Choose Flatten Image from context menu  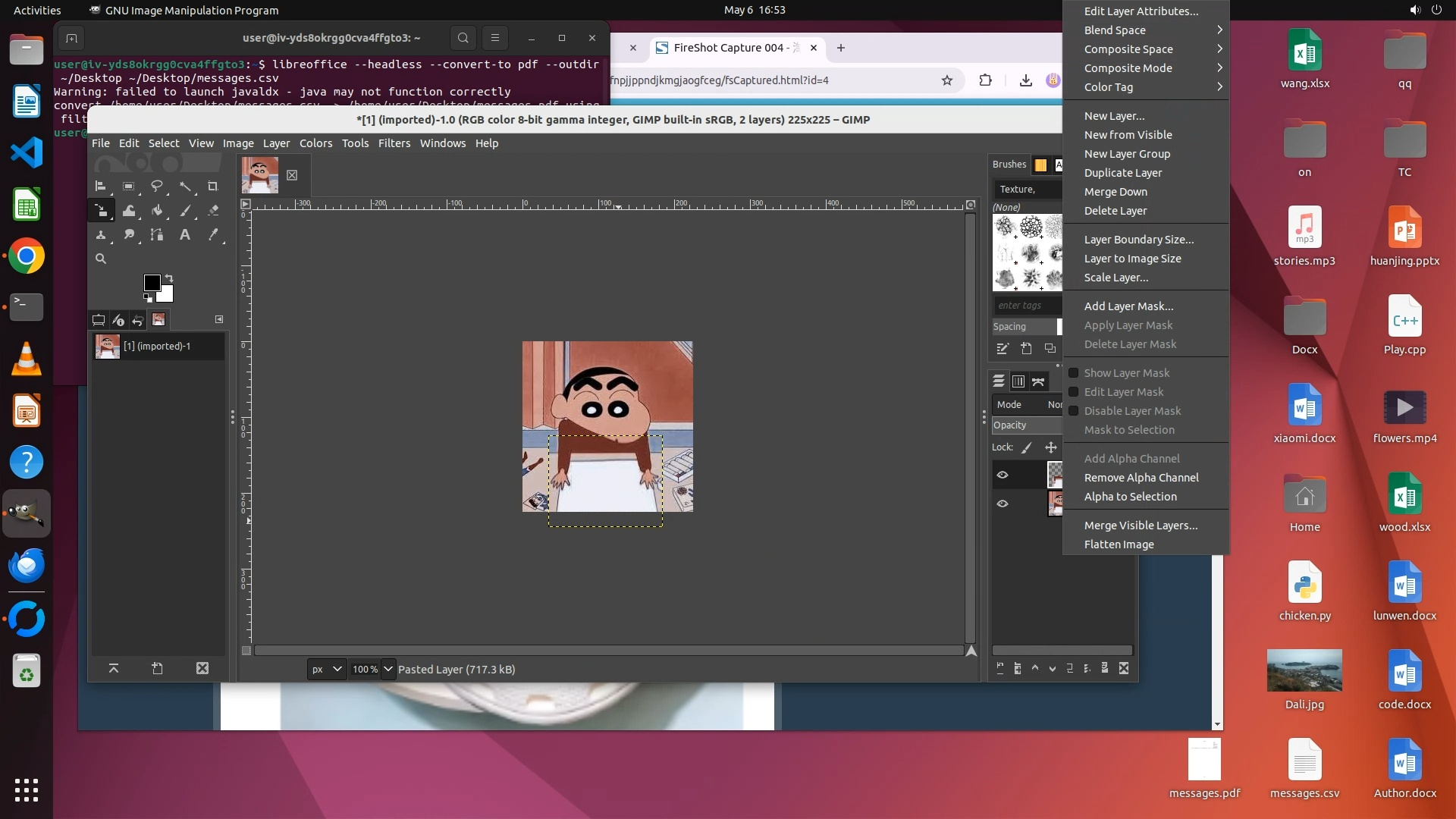point(1119,544)
